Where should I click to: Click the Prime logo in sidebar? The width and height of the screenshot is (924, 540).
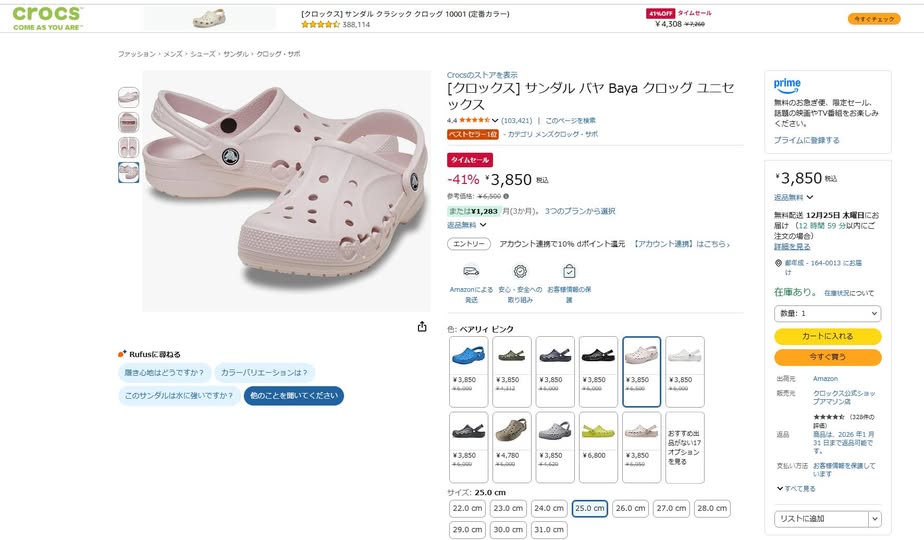(x=787, y=84)
